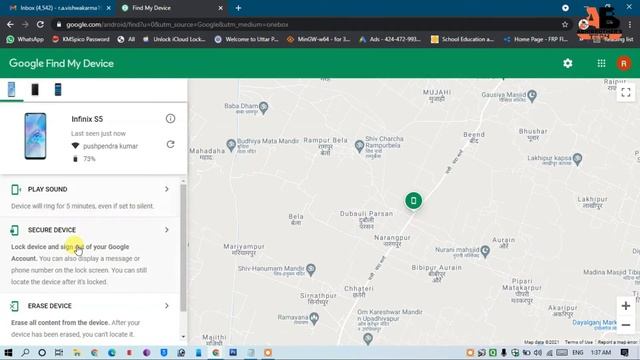Select the third device tab (blue phone)
640x360 pixels.
(x=58, y=89)
